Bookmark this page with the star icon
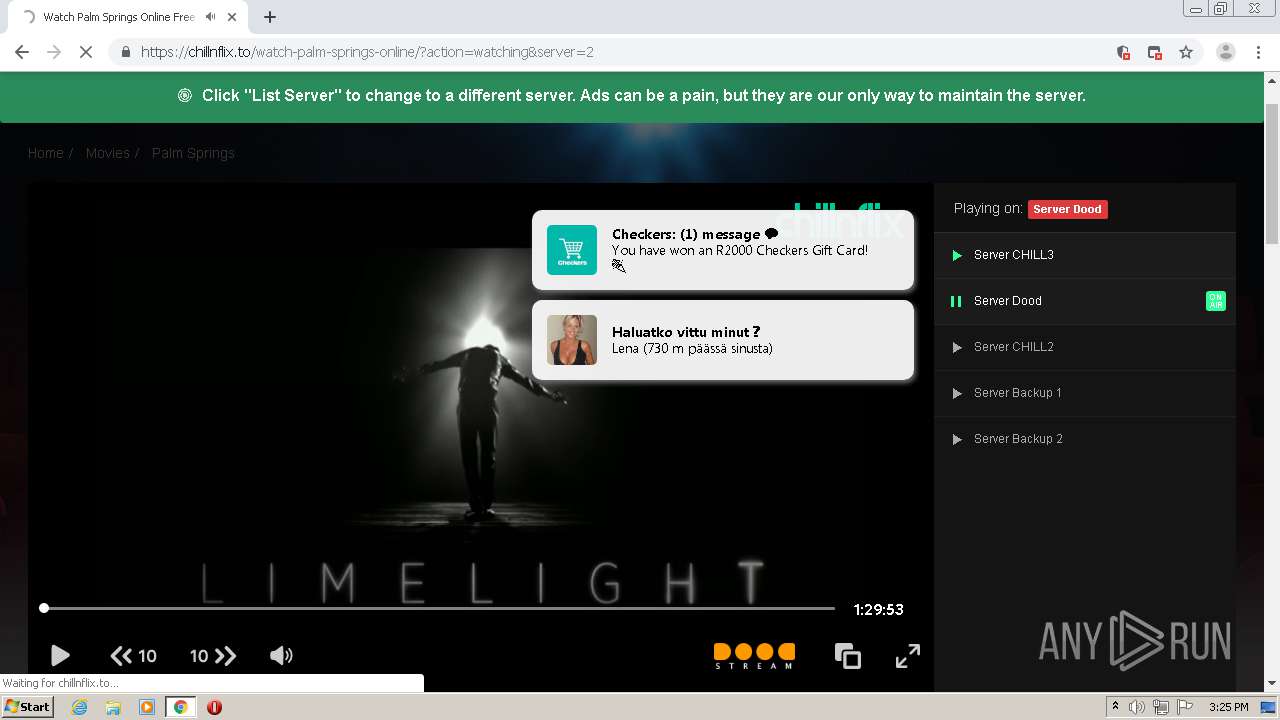The height and width of the screenshot is (720, 1280). coord(1186,52)
